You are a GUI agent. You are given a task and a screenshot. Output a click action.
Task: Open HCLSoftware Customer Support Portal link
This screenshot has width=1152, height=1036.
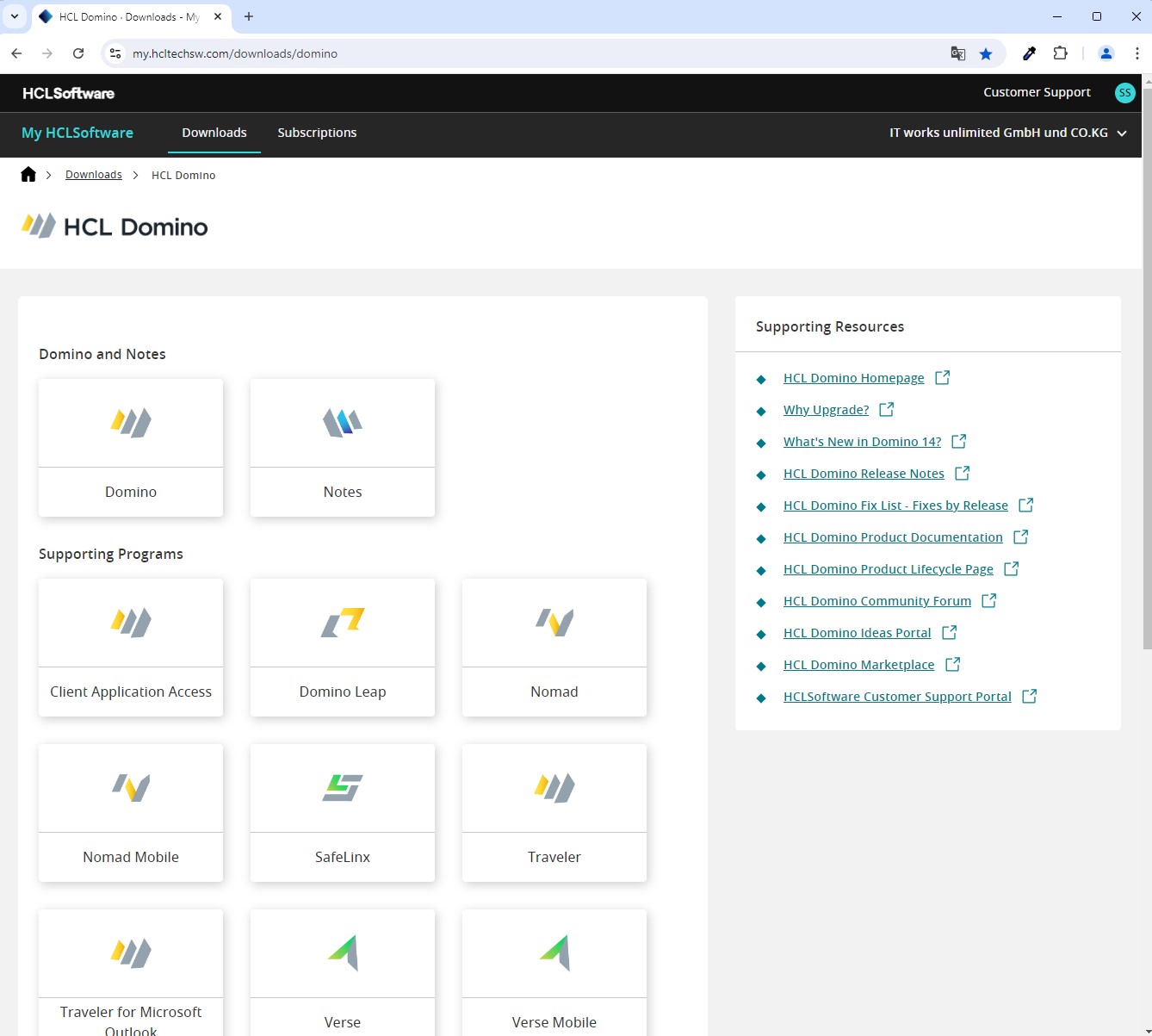tap(897, 697)
